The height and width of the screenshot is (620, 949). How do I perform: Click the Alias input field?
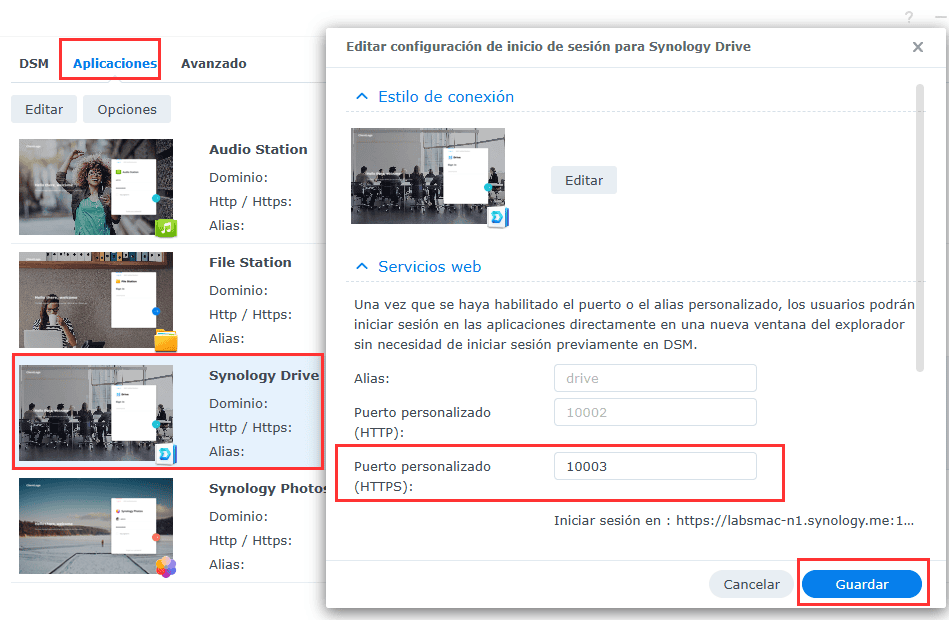(x=655, y=378)
